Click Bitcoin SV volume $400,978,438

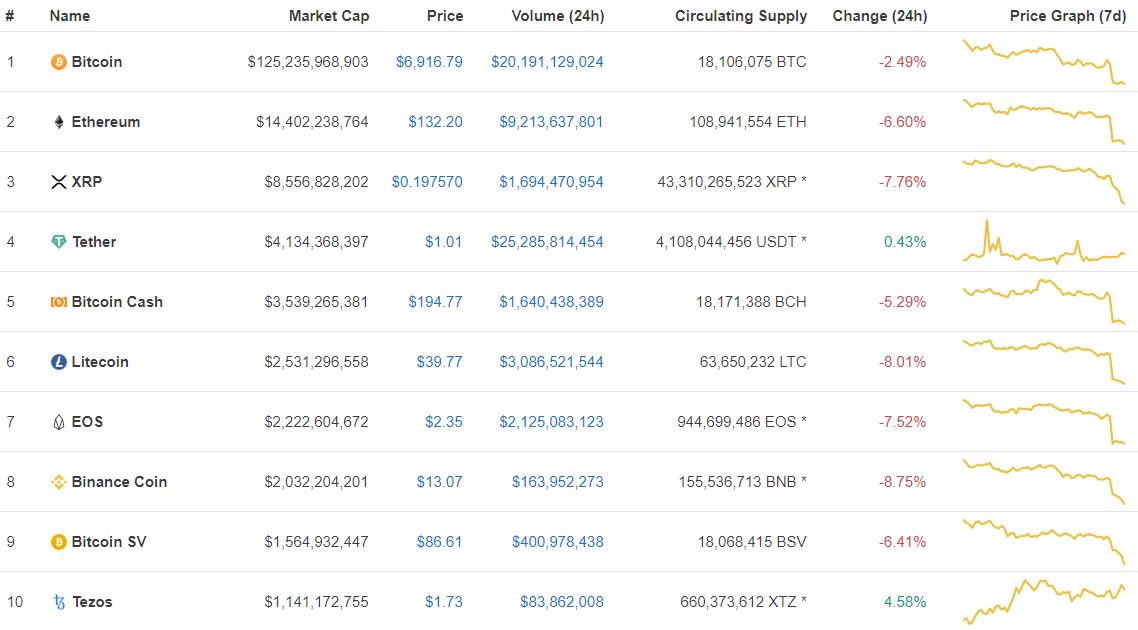(557, 542)
